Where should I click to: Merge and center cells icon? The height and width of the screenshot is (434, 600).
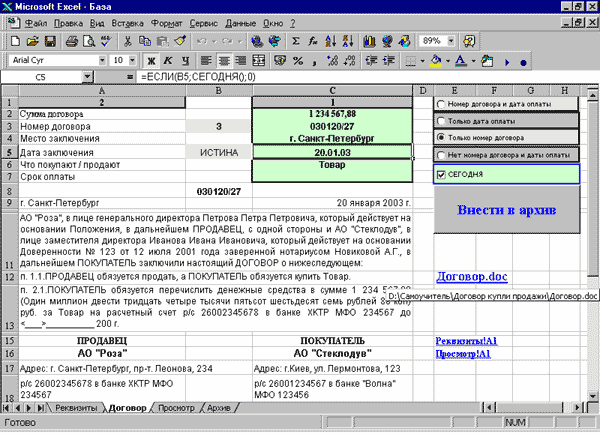tap(259, 60)
